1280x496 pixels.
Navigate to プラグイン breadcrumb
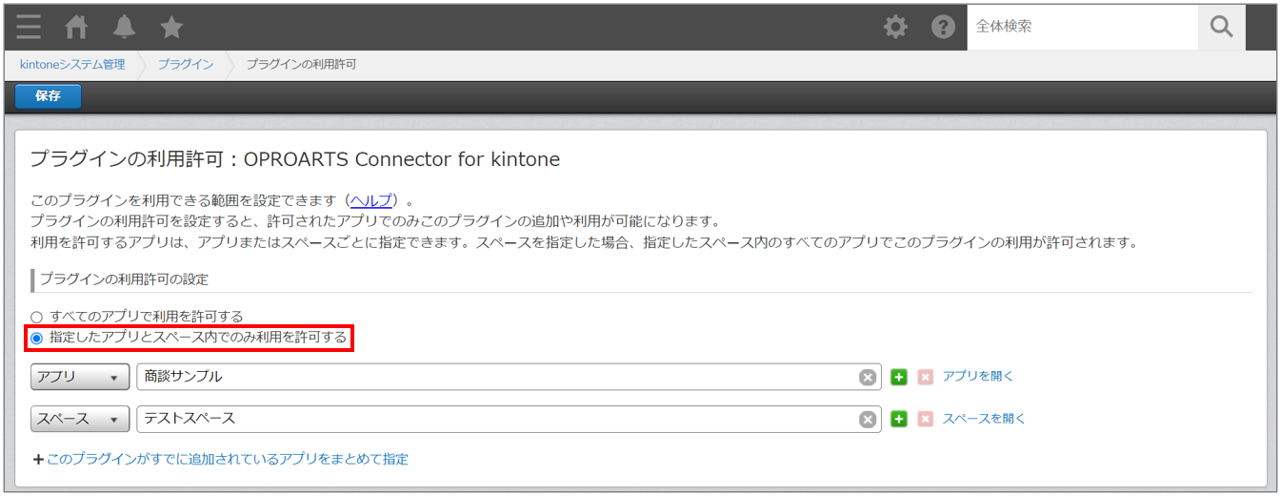tap(185, 65)
